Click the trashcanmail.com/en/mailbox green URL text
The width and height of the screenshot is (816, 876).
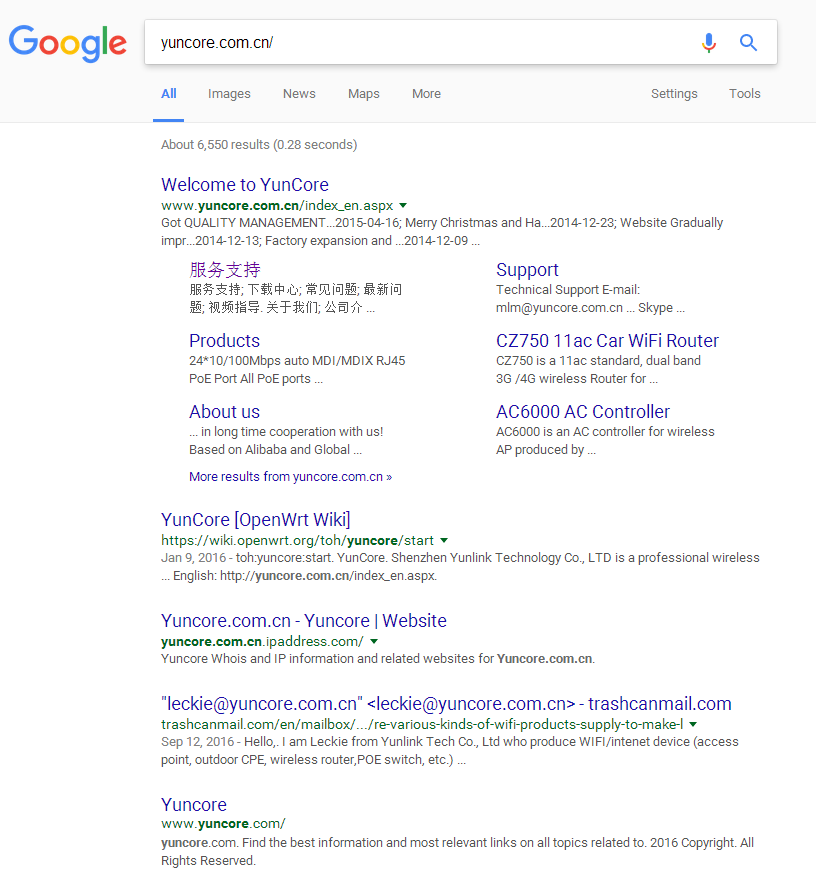tap(422, 724)
